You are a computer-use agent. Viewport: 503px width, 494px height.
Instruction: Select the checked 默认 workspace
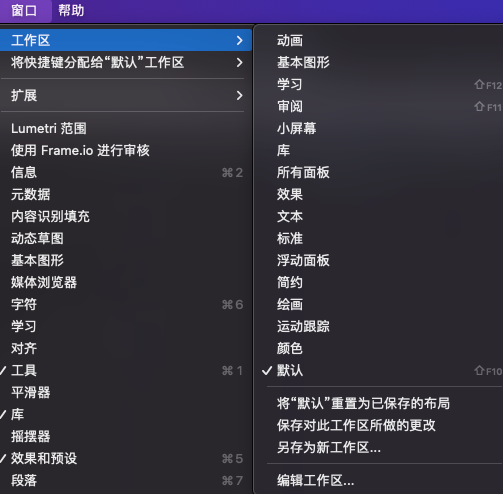[379, 370]
